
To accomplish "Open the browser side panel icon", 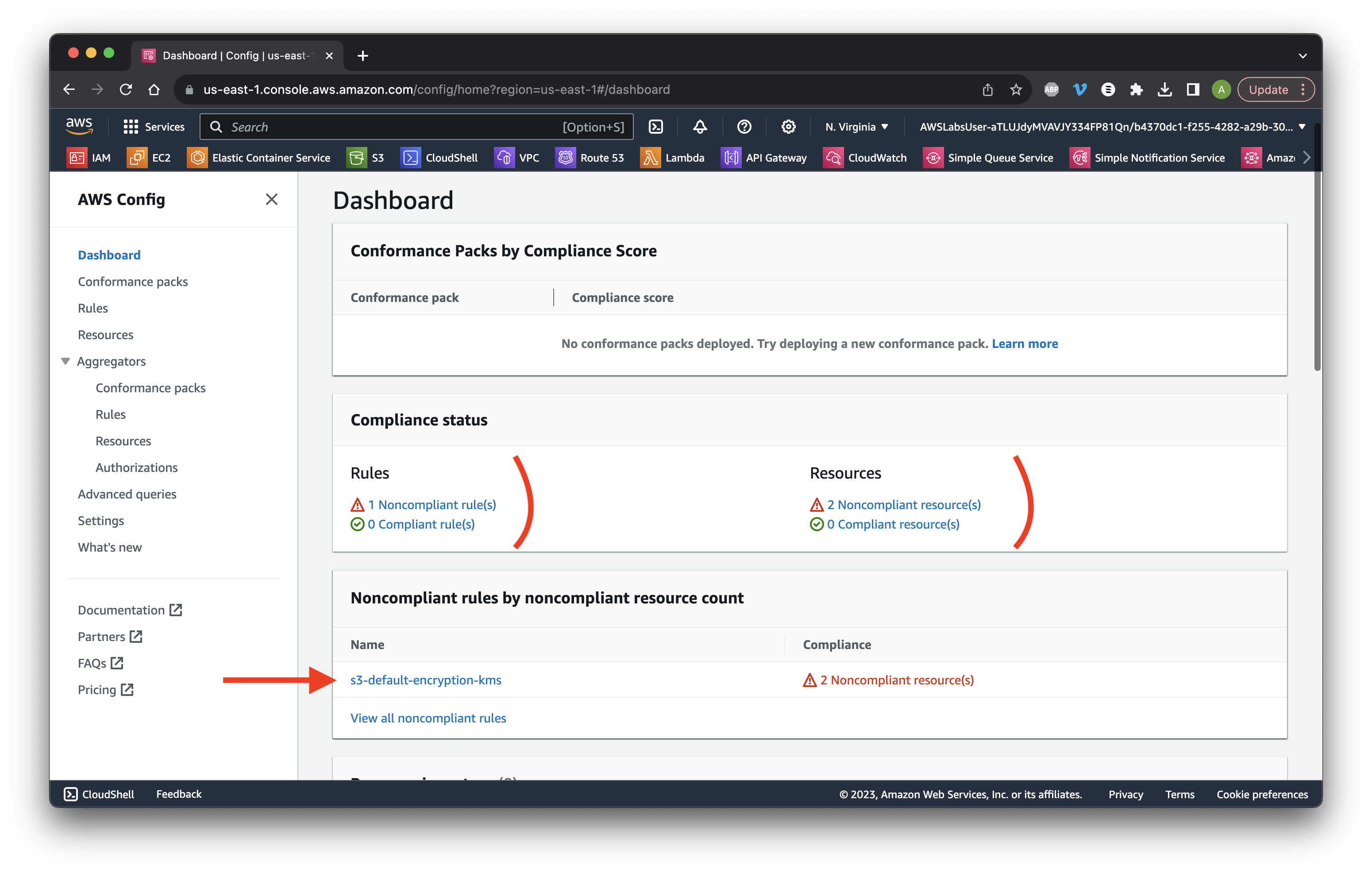I will click(1192, 89).
